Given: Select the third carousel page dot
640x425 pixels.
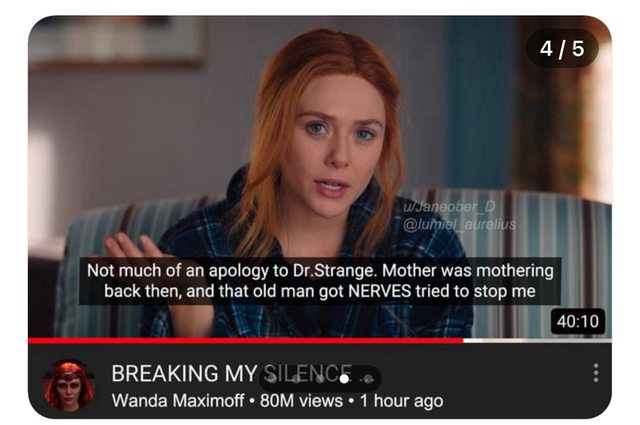Looking at the screenshot, I should point(320,379).
